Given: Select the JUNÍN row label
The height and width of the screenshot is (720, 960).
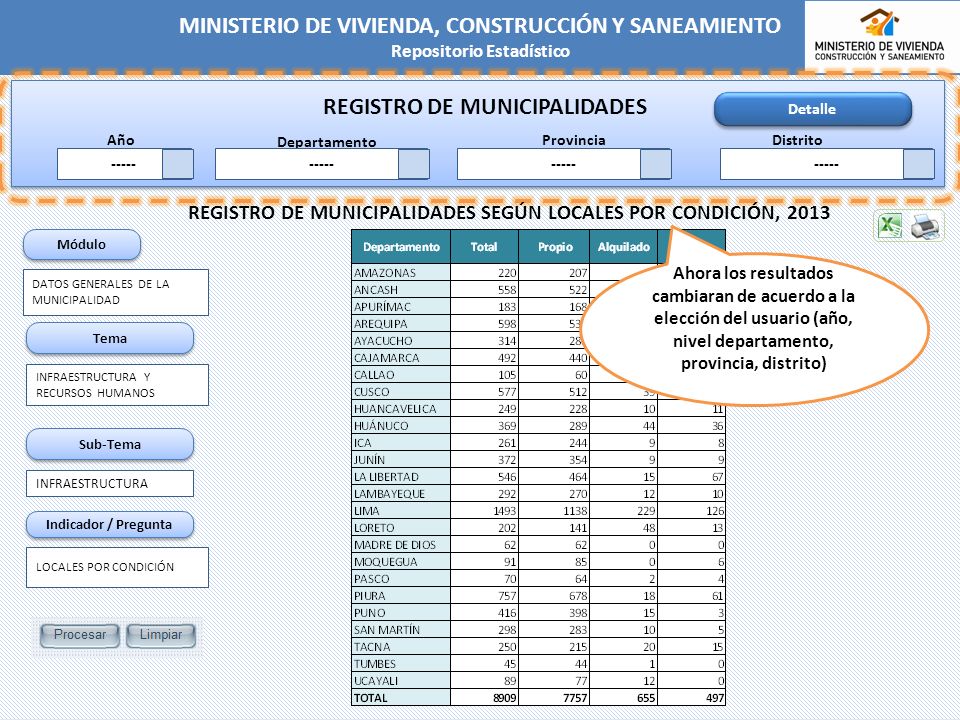Looking at the screenshot, I should (x=401, y=460).
